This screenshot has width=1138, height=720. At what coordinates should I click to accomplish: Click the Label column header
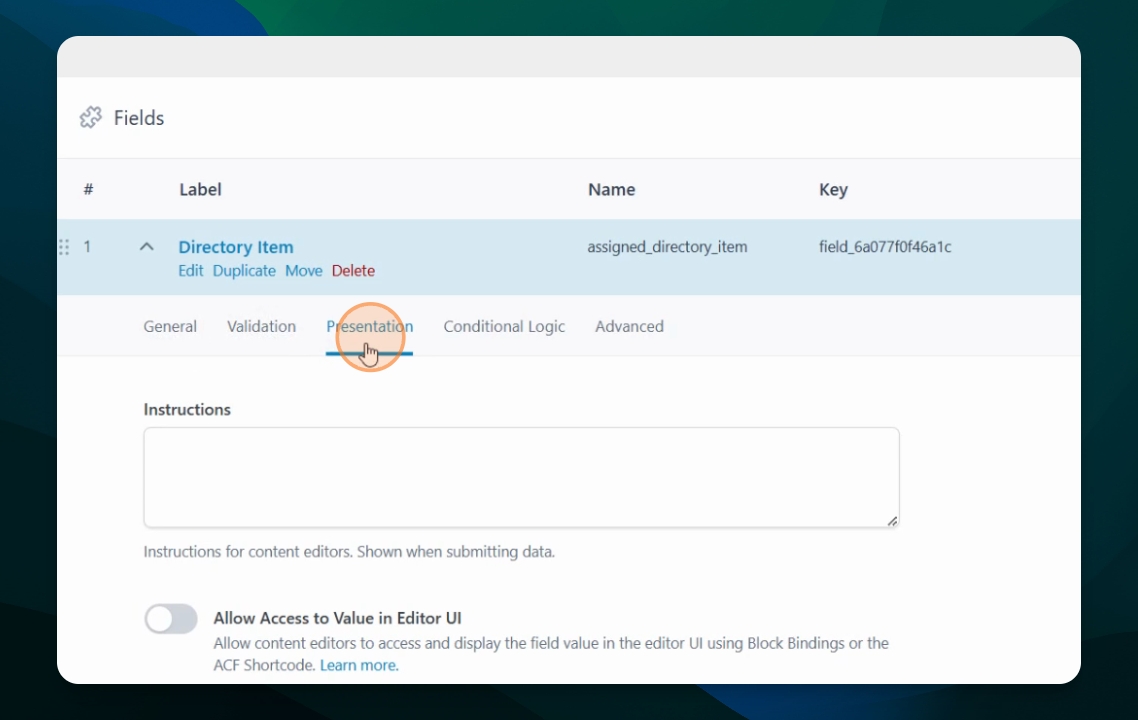pyautogui.click(x=200, y=189)
